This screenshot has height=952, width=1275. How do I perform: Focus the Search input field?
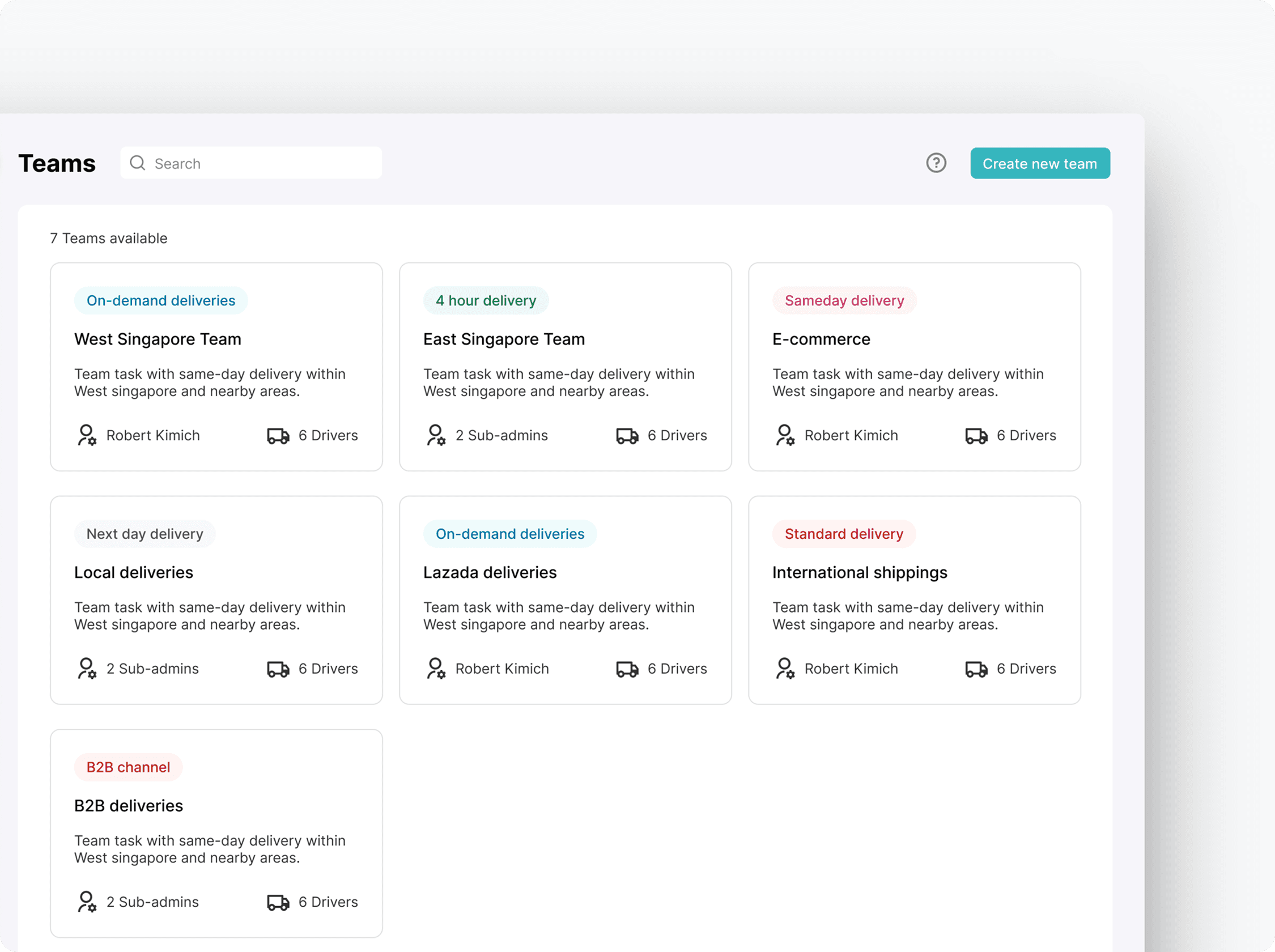click(260, 164)
